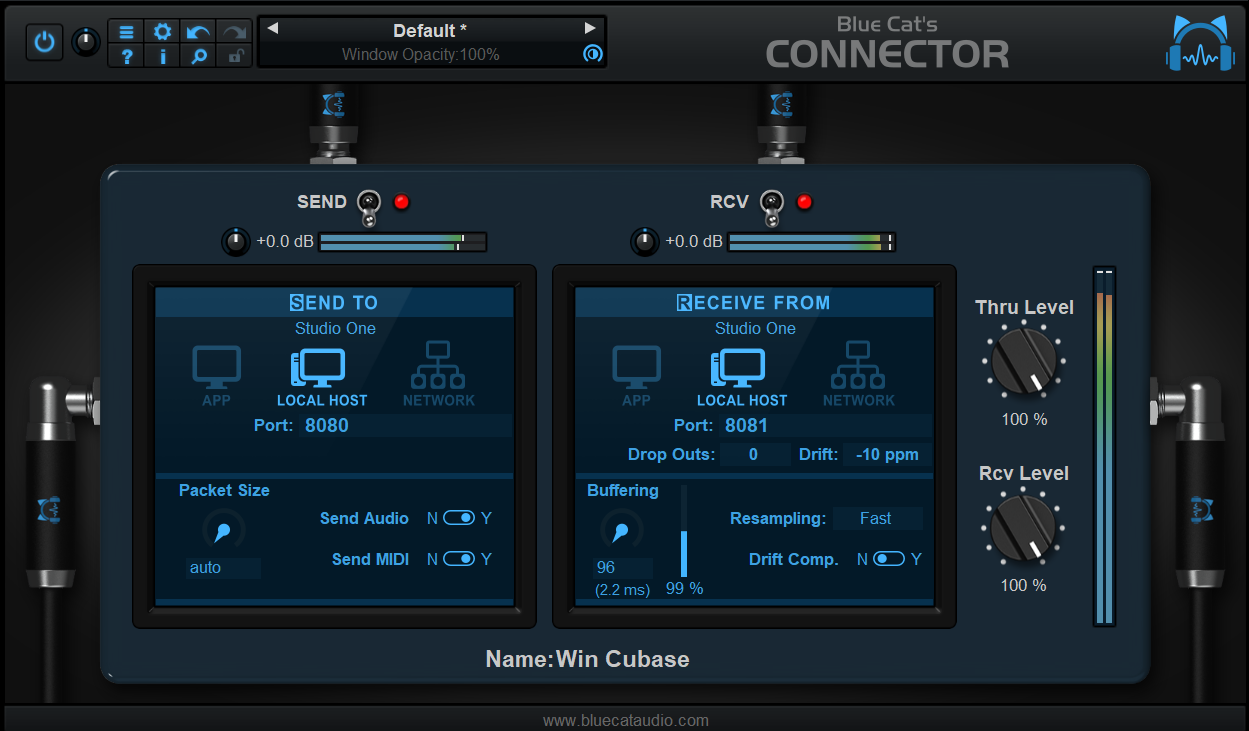The width and height of the screenshot is (1249, 731).
Task: Toggle the Send Audio switch
Action: (x=459, y=518)
